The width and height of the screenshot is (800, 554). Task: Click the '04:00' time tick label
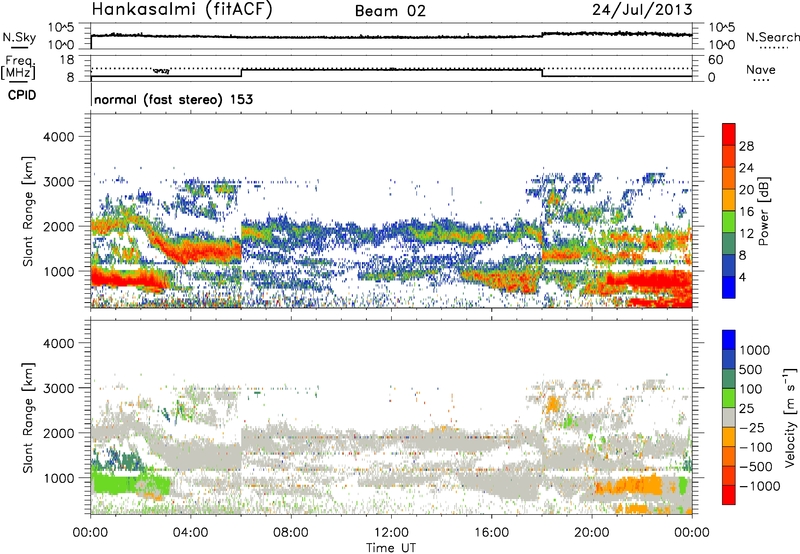click(x=190, y=533)
